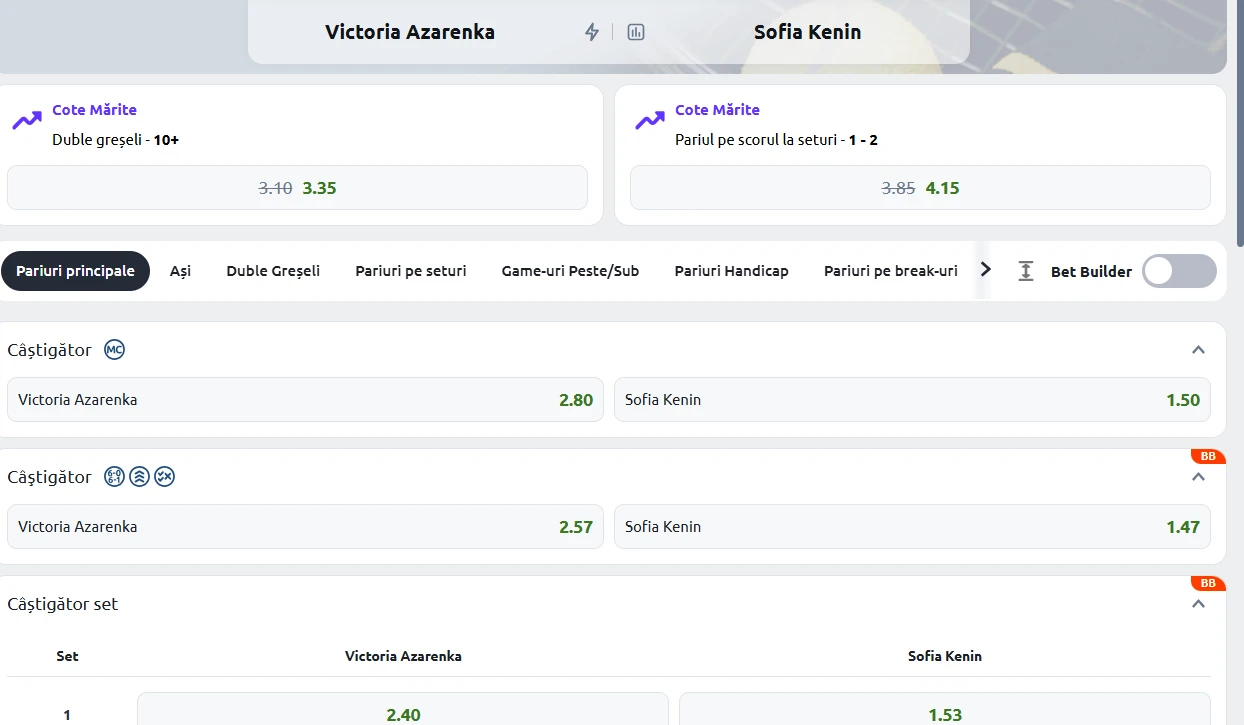Viewport: 1244px width, 725px height.
Task: Switch to the Ași tab
Action: click(x=180, y=271)
